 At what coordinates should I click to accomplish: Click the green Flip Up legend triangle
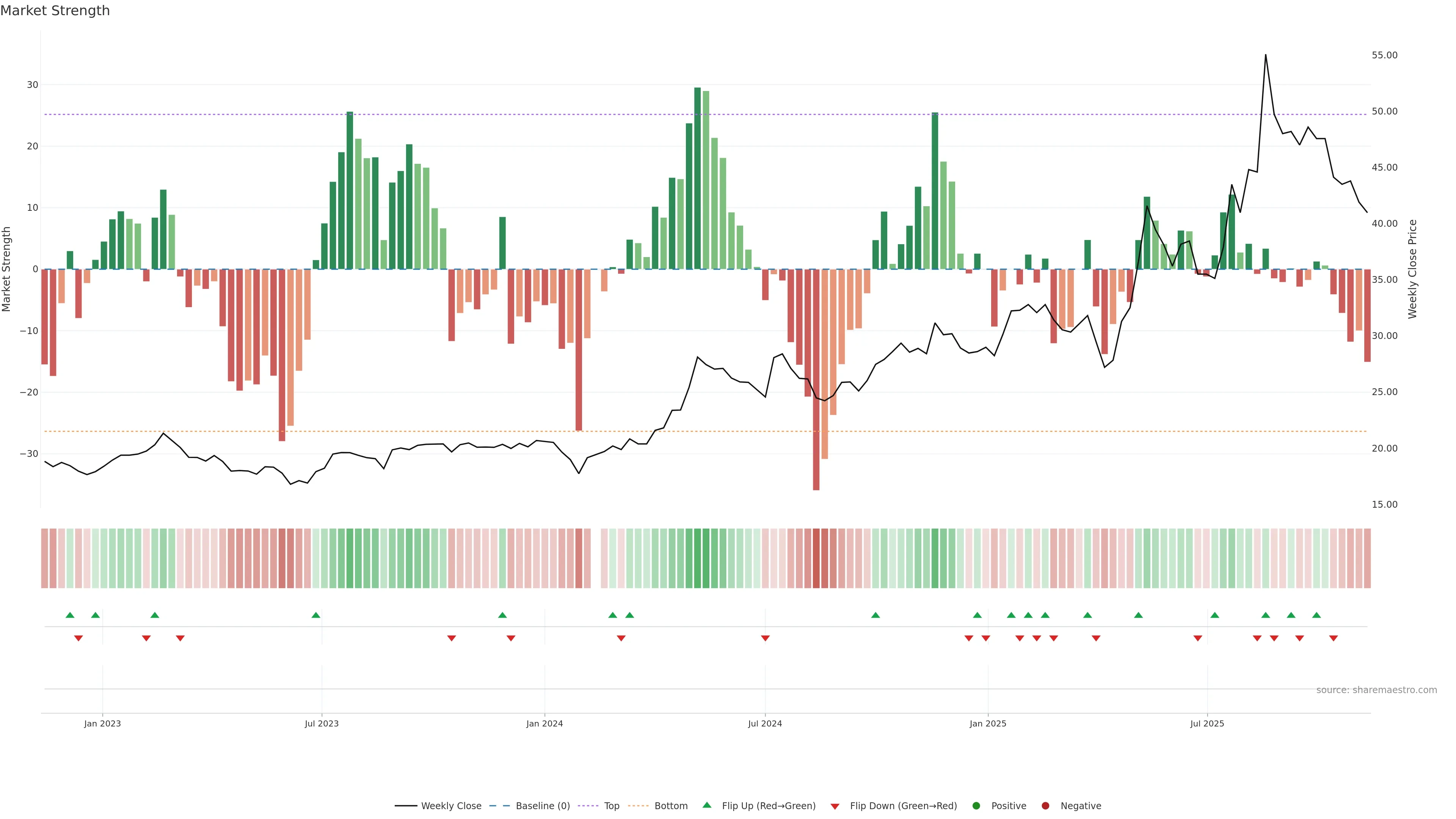pyautogui.click(x=706, y=805)
